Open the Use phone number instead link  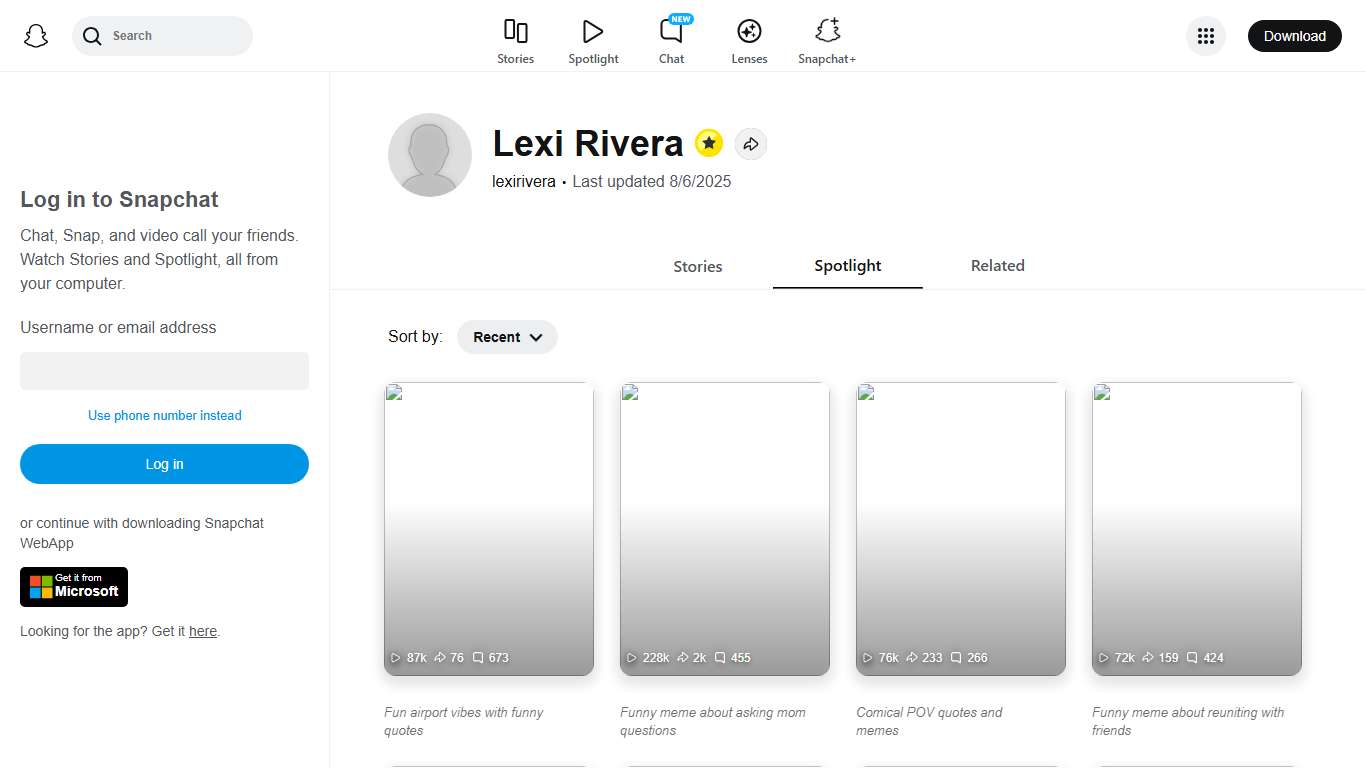[x=164, y=415]
